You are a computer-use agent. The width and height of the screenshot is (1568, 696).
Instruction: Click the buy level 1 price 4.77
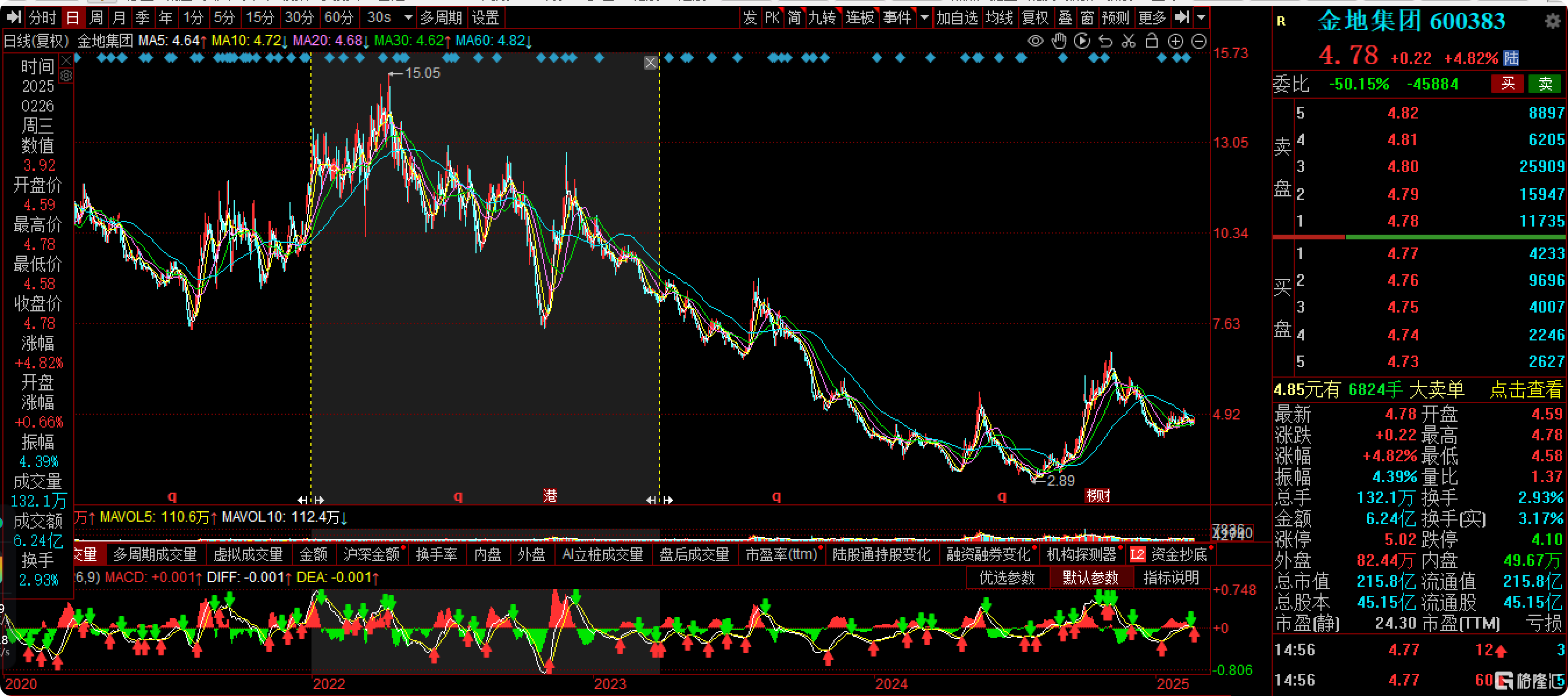pos(1402,253)
